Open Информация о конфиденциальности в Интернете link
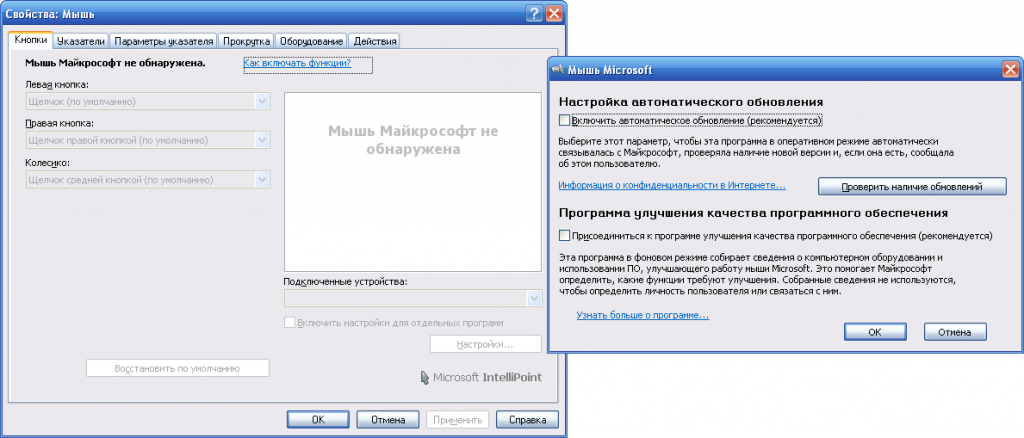 pyautogui.click(x=672, y=185)
